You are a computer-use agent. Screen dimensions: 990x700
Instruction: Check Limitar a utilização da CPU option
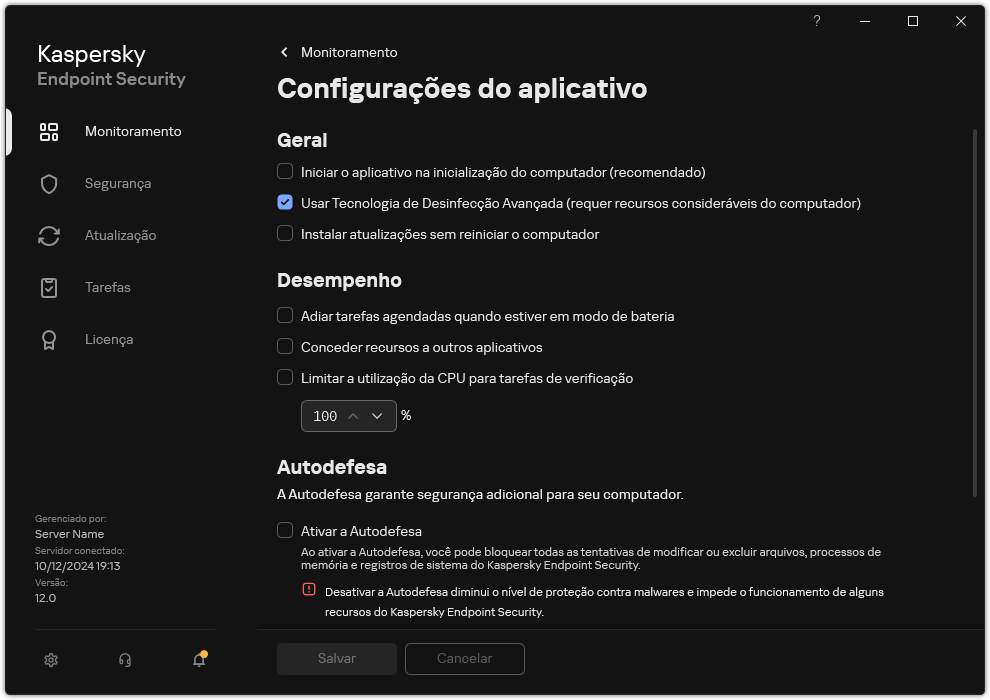click(284, 378)
